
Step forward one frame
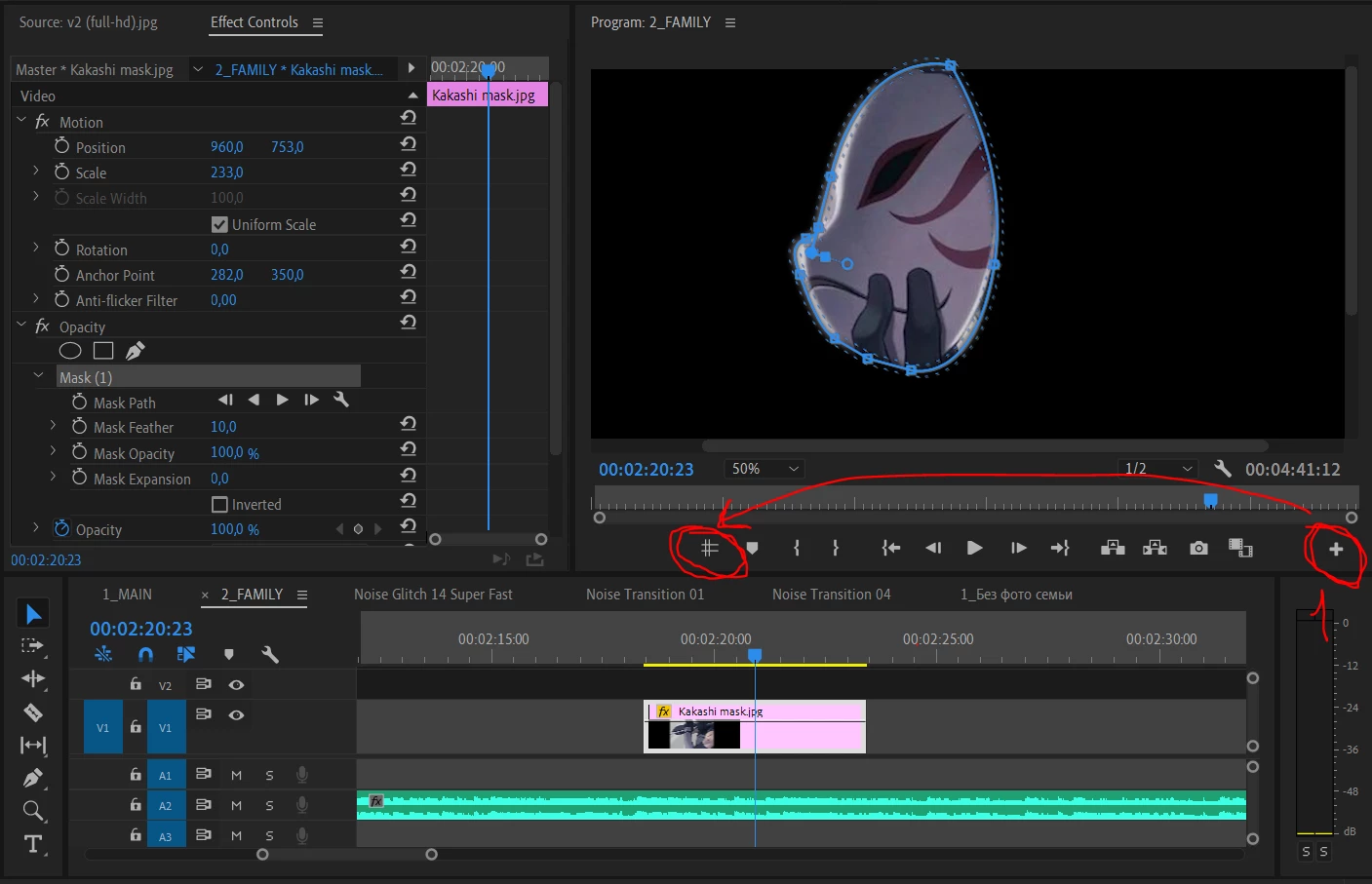click(x=1018, y=548)
